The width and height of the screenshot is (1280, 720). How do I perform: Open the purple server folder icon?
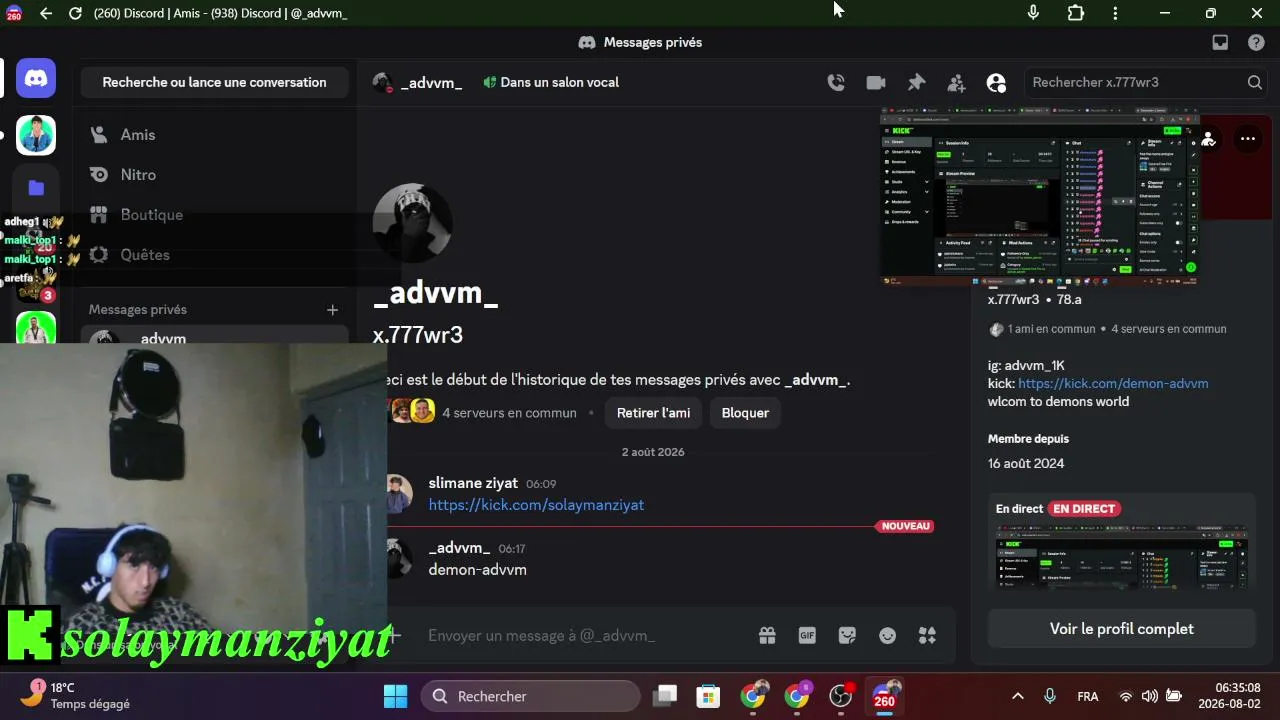36,188
